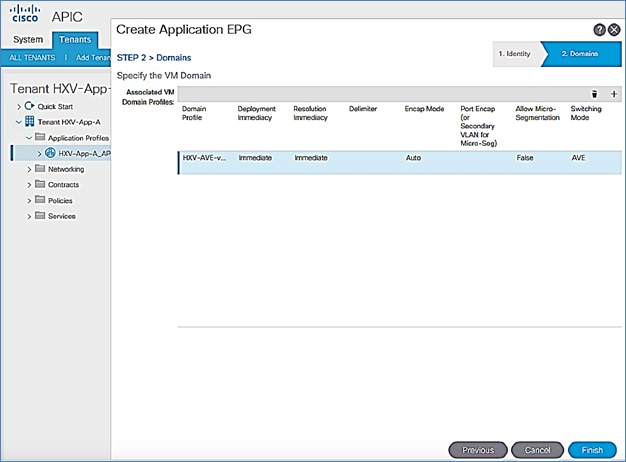The height and width of the screenshot is (462, 626).
Task: Click the Switching Mode value AVE
Action: (578, 158)
